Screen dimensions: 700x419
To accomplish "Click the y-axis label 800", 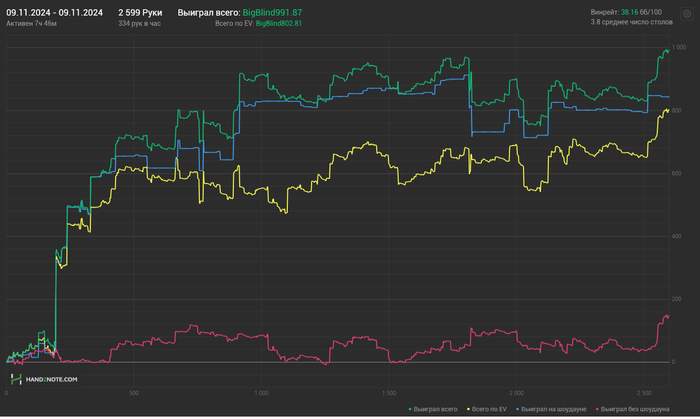I will click(676, 110).
